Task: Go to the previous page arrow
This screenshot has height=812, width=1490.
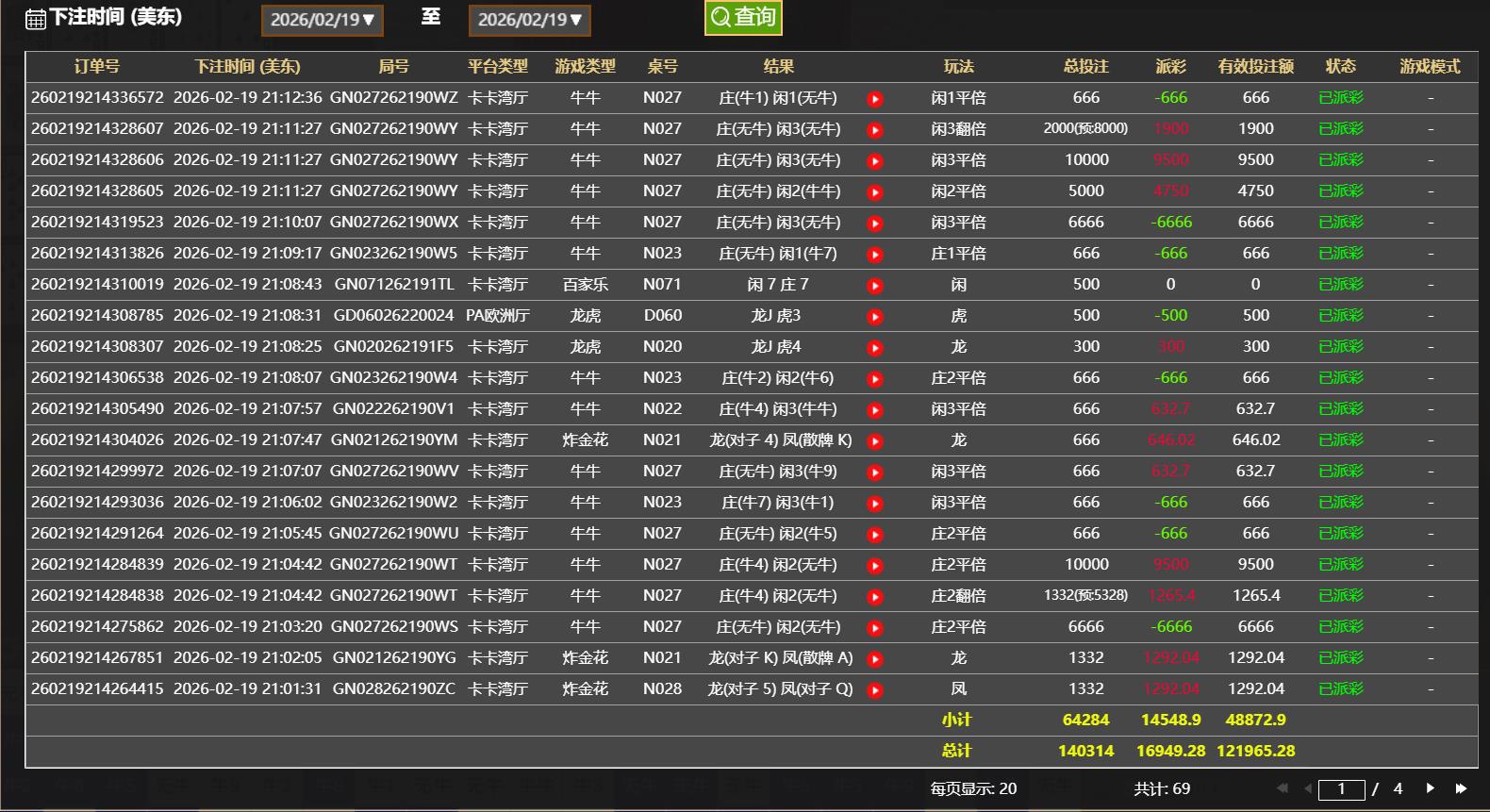Action: [x=1307, y=788]
